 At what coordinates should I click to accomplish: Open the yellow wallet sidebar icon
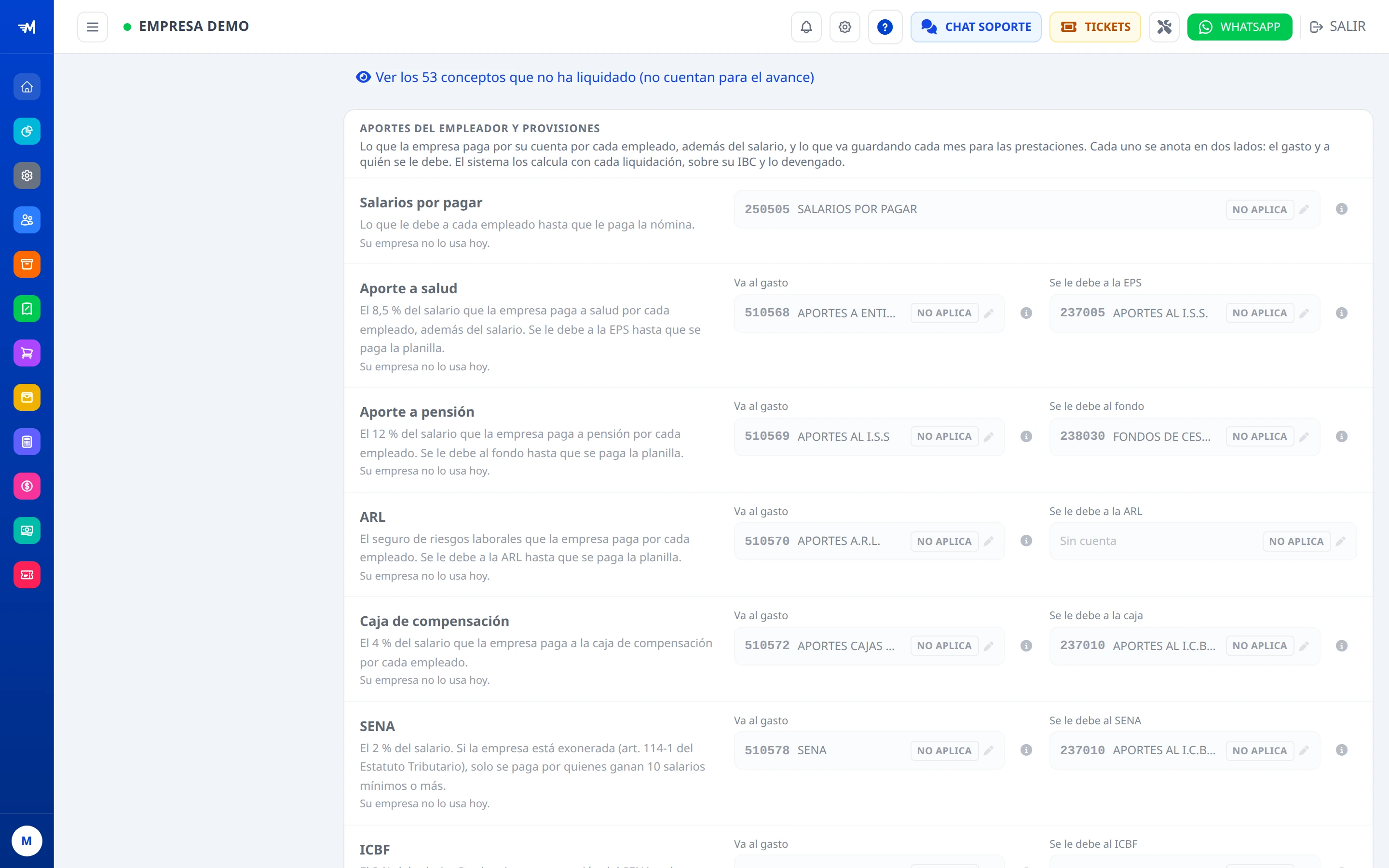(x=27, y=397)
